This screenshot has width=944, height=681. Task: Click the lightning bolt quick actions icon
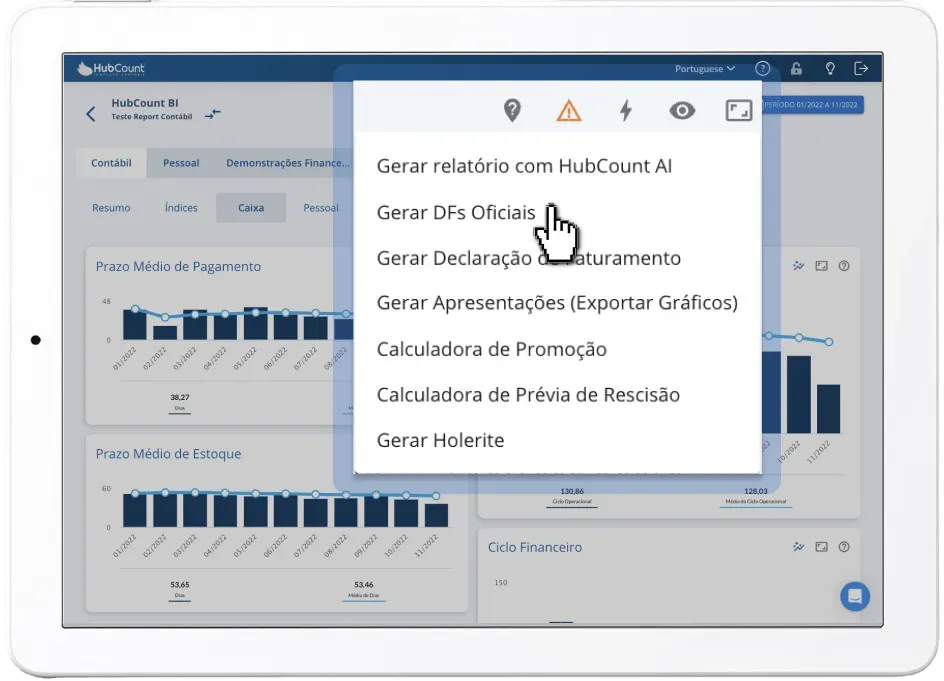pyautogui.click(x=626, y=111)
